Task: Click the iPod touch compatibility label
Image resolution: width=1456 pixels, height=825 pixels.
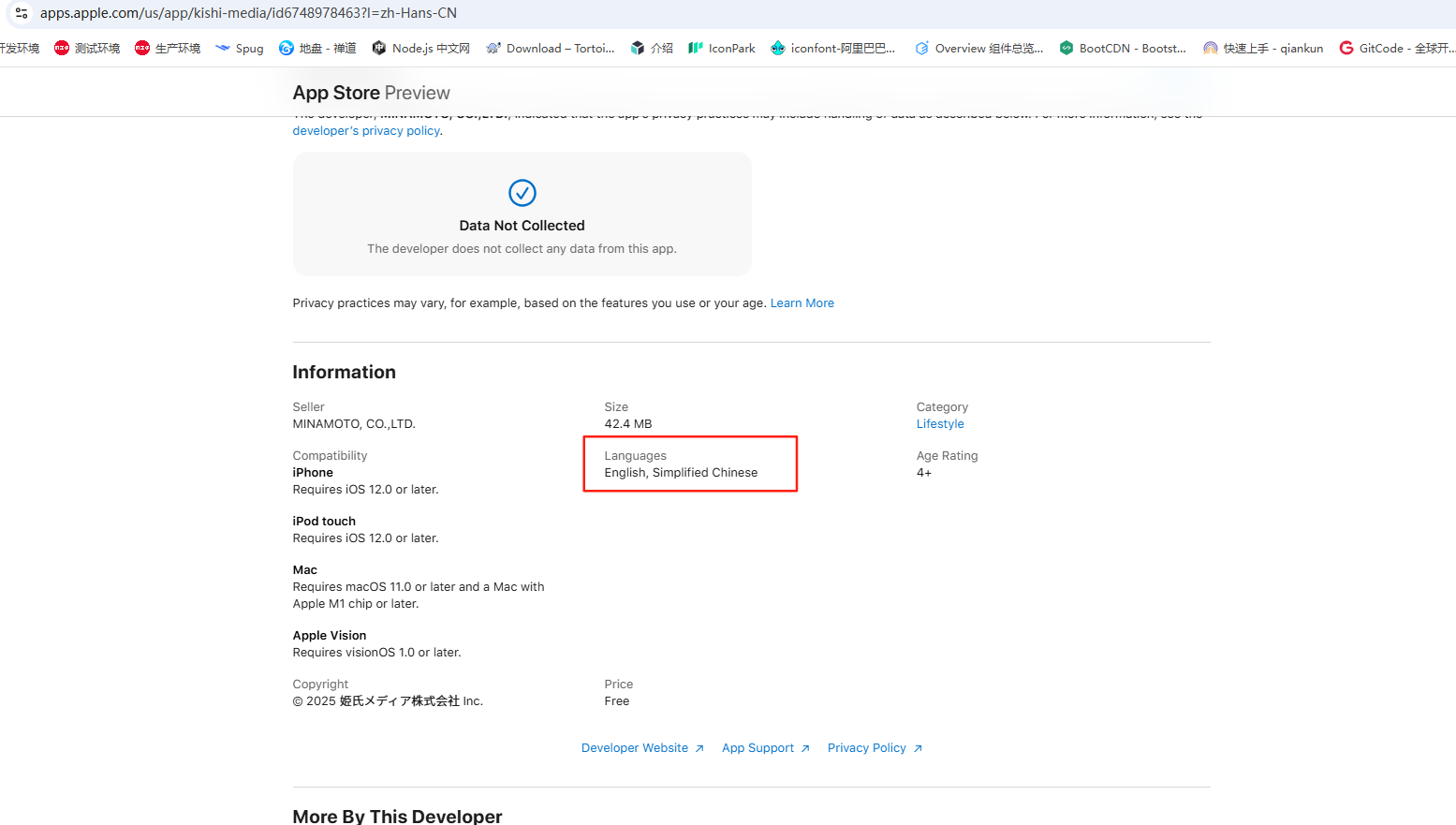Action: pyautogui.click(x=324, y=522)
